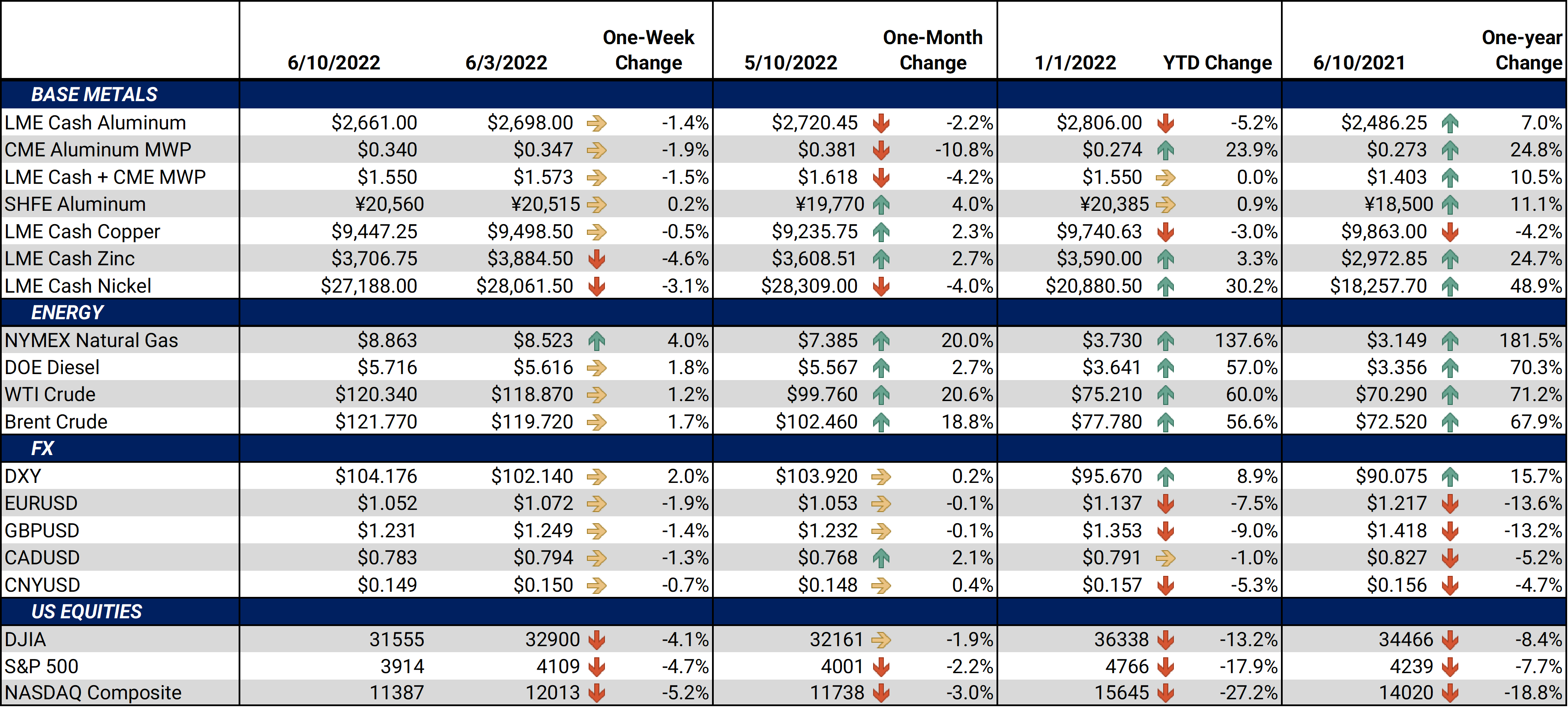Image resolution: width=1568 pixels, height=707 pixels.
Task: Select the BASE METALS section header
Action: [x=94, y=94]
